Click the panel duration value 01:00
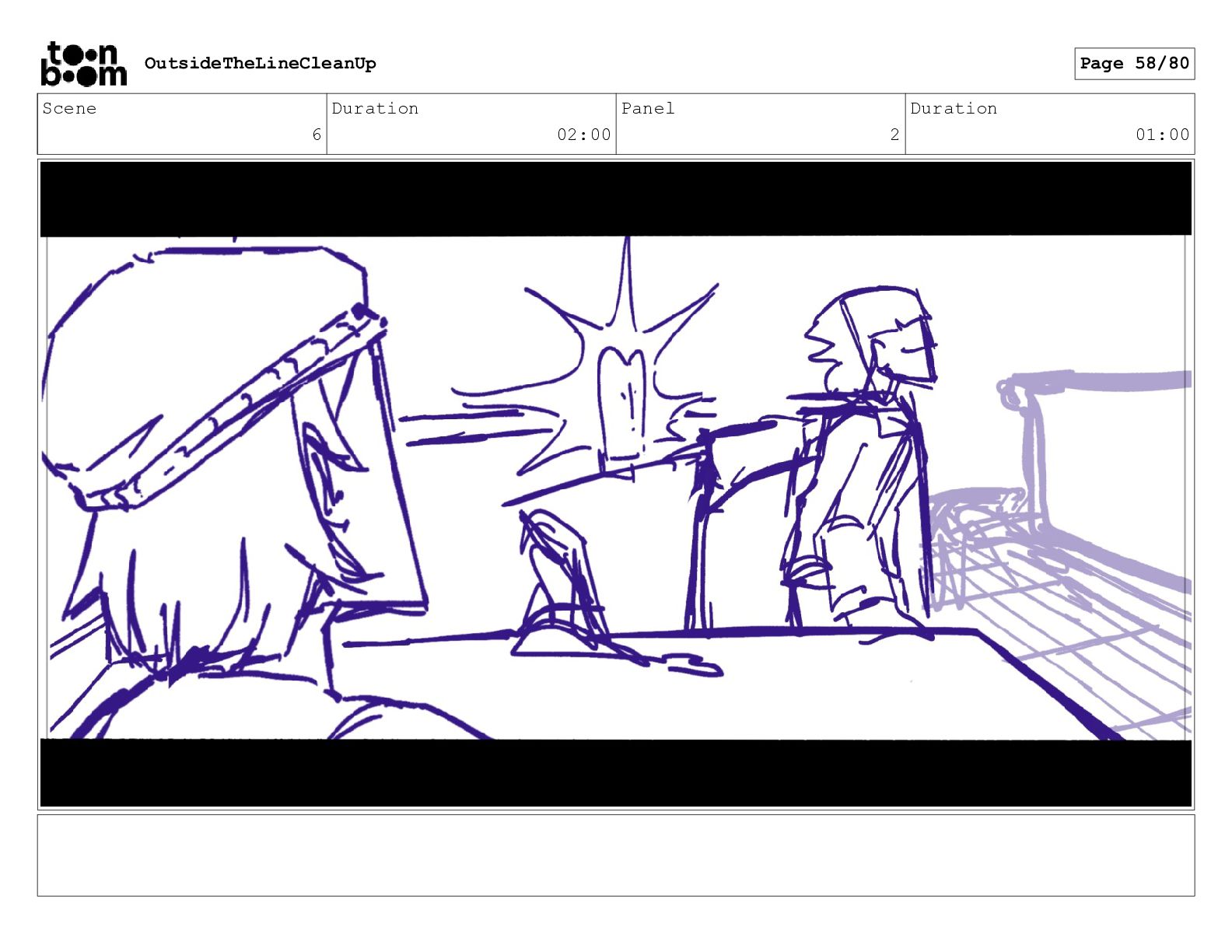 click(1162, 135)
